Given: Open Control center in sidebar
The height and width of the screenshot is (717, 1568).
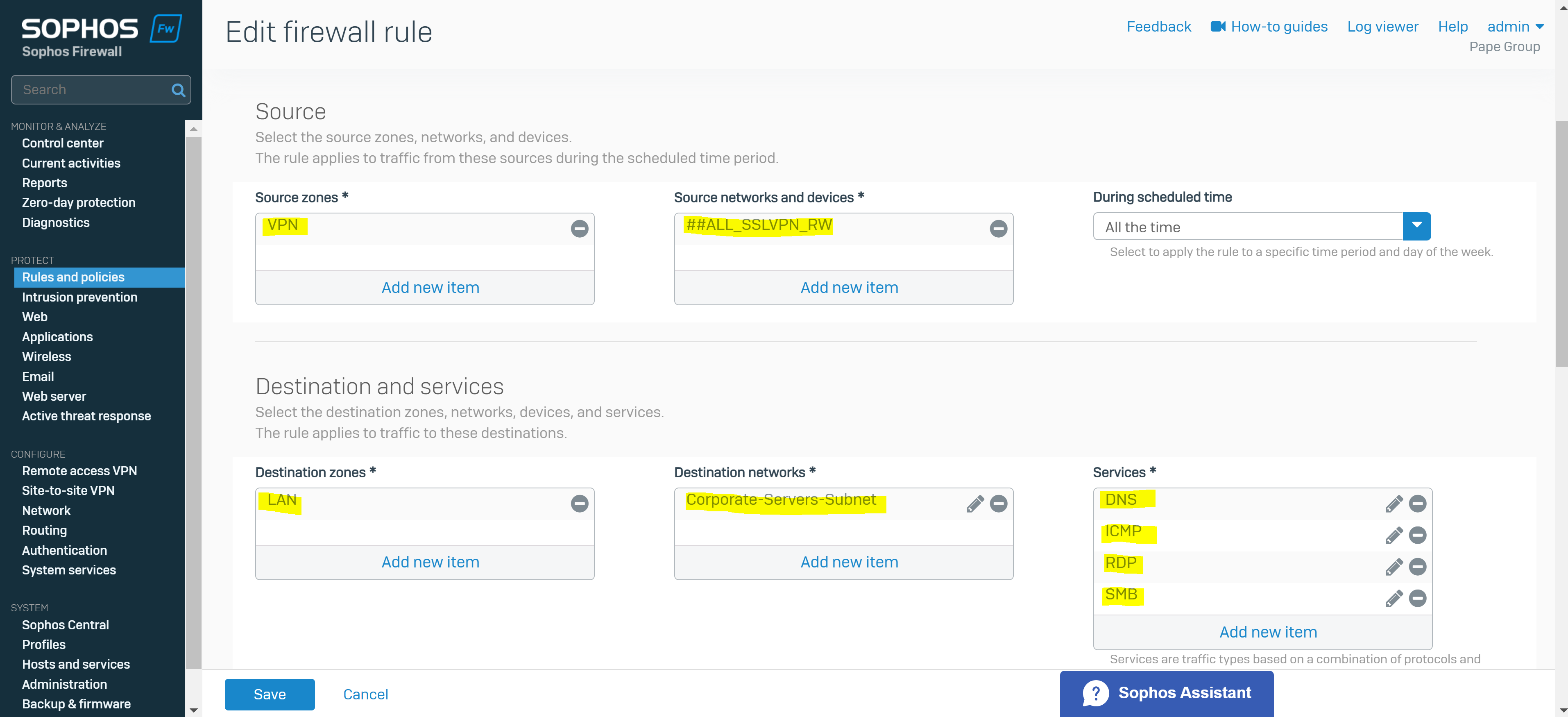Looking at the screenshot, I should click(x=63, y=143).
